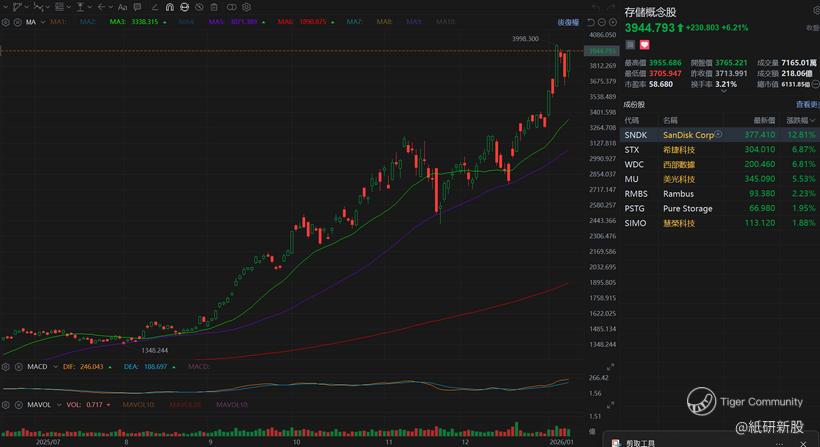Open the 查看更多 link
The image size is (820, 447).
point(807,105)
